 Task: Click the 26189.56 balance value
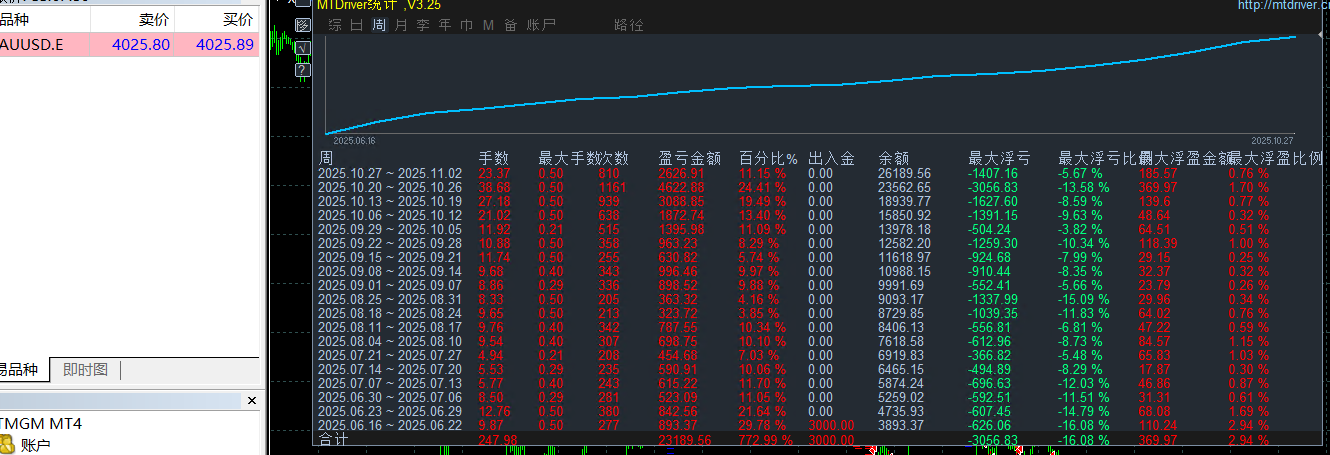904,173
